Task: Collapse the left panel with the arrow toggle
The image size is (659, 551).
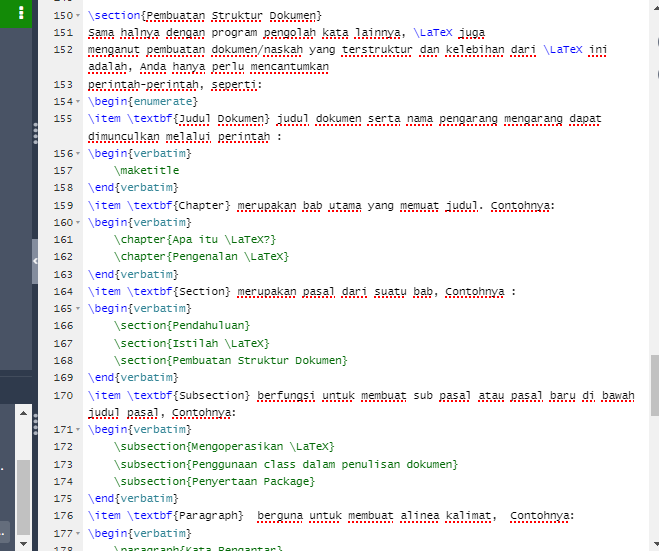Action: [x=35, y=261]
